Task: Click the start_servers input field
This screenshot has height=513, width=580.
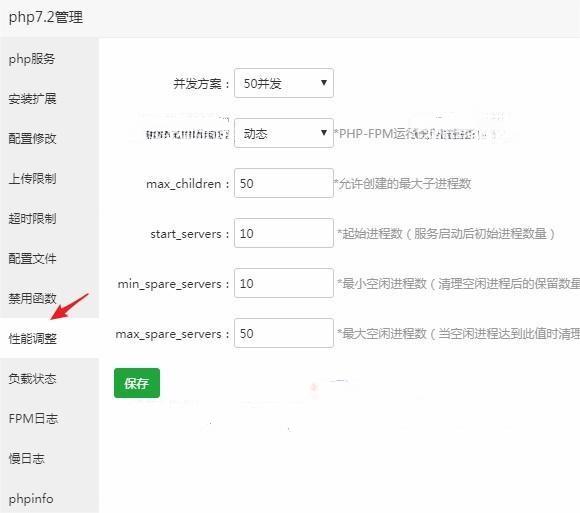Action: [284, 233]
